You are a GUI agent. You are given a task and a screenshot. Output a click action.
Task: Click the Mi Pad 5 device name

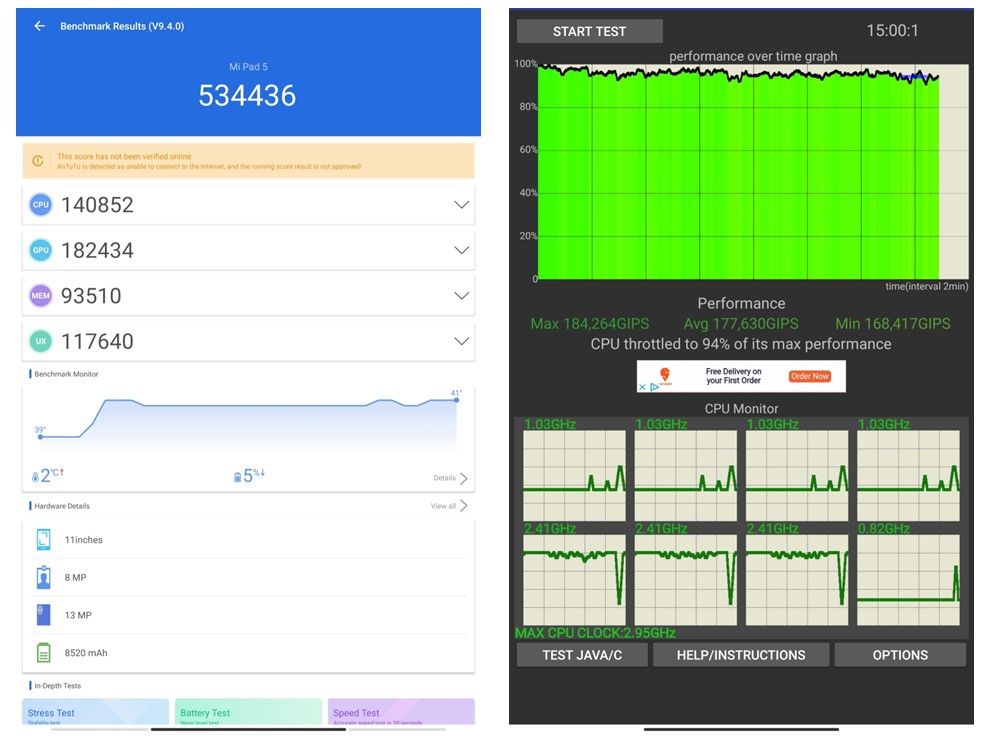coord(248,66)
